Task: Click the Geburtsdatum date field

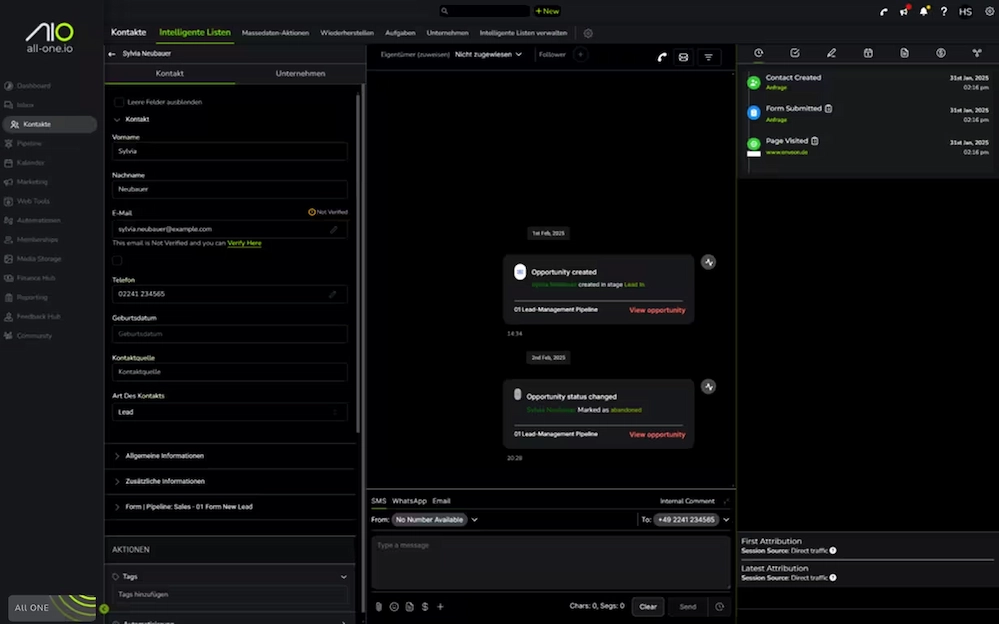Action: click(229, 334)
